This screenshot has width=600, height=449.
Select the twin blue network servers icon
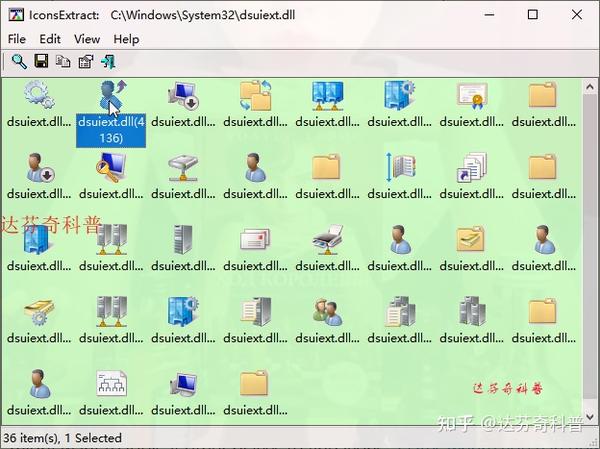pos(327,95)
